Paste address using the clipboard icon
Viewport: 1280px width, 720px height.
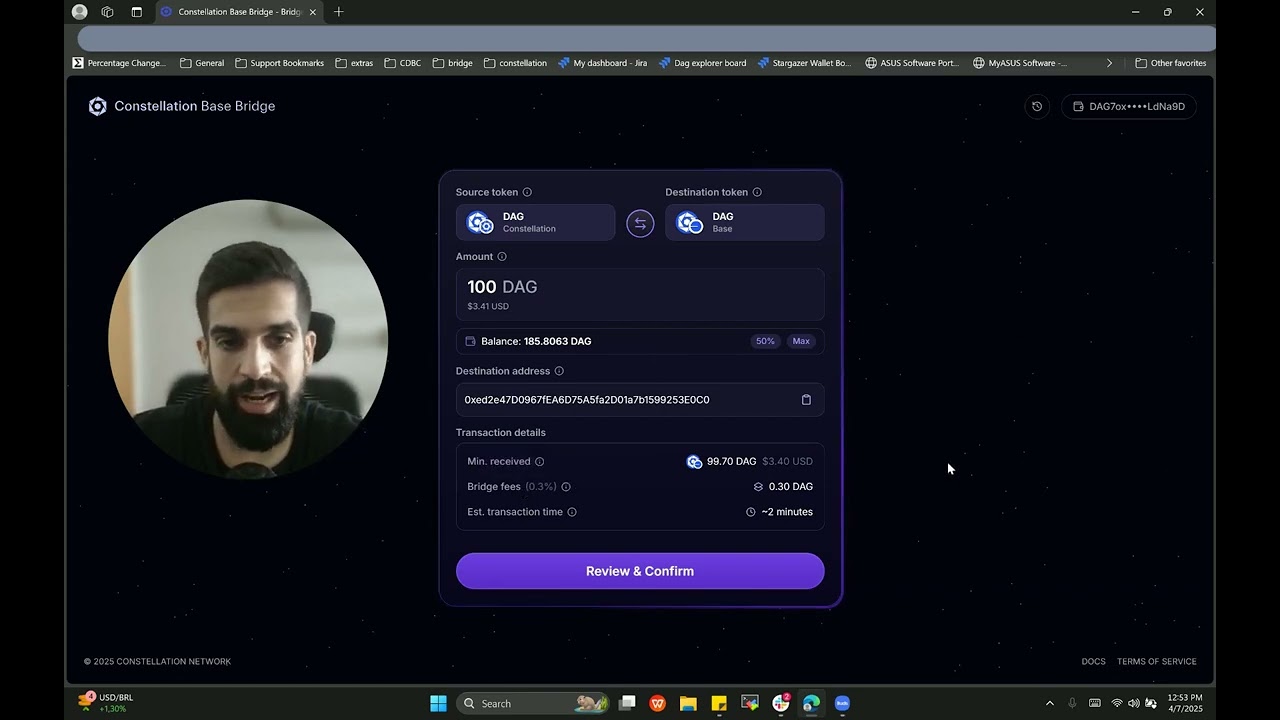(806, 400)
